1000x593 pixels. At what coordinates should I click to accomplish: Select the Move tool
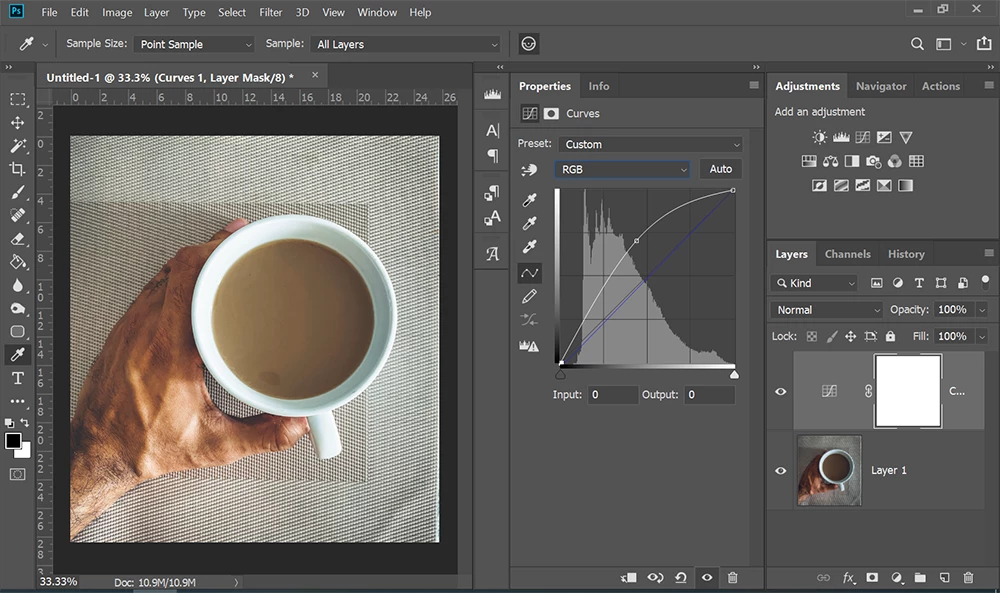coord(18,122)
